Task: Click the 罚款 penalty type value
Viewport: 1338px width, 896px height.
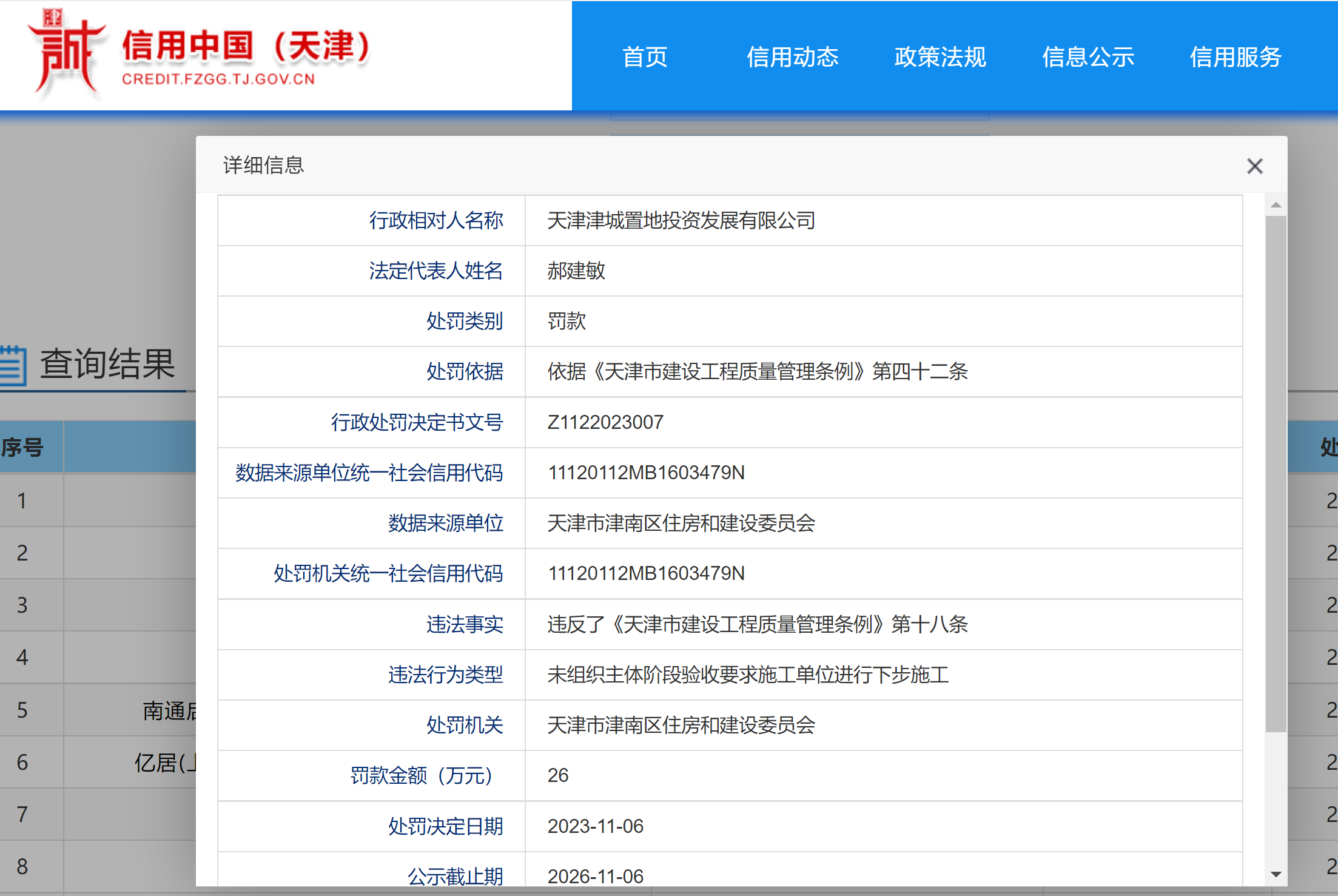Action: coord(566,321)
